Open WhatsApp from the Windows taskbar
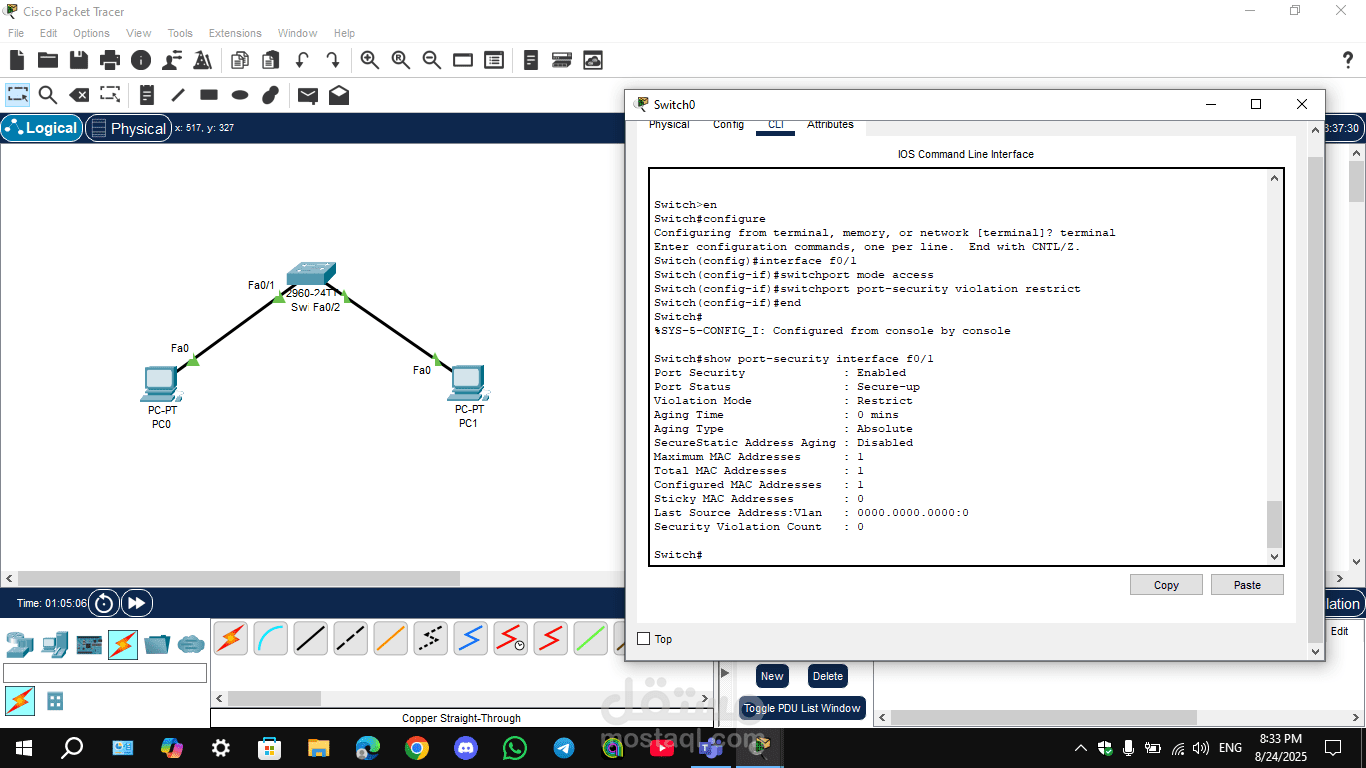Screen dimensions: 1366x768 click(515, 747)
